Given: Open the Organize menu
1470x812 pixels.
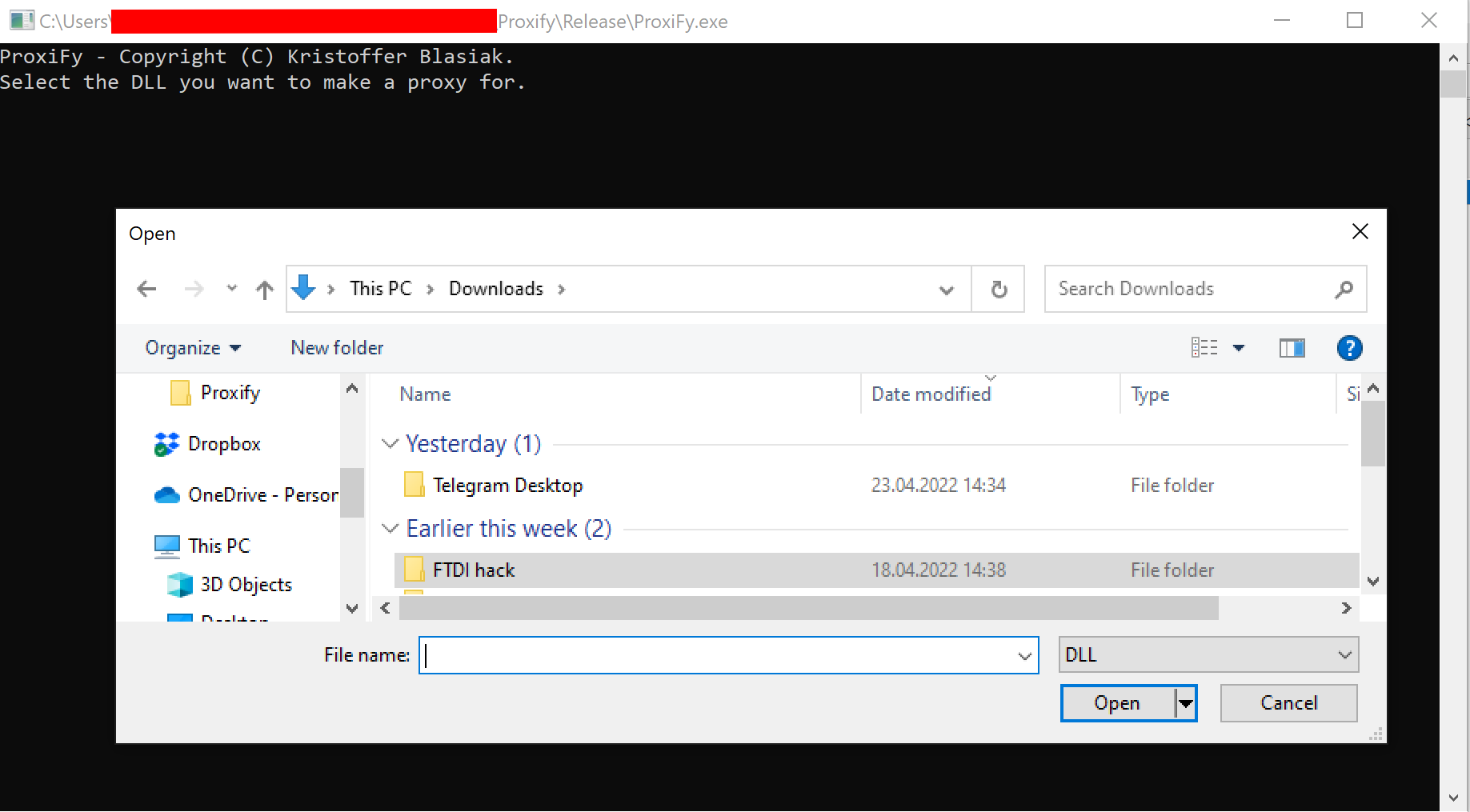Looking at the screenshot, I should pos(193,348).
